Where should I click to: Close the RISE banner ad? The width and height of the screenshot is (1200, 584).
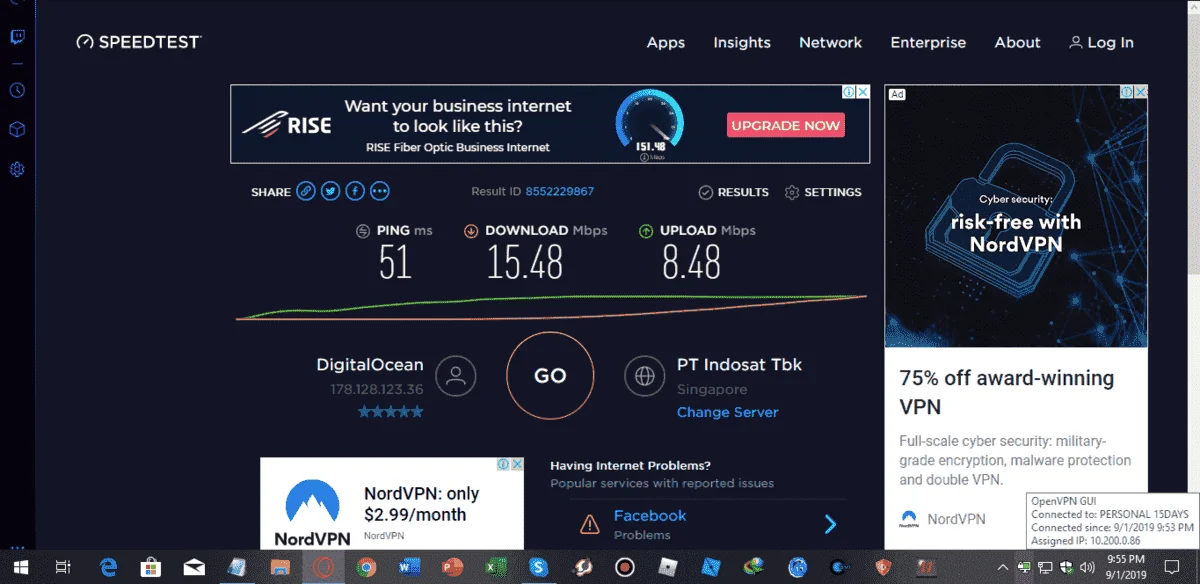coord(863,92)
